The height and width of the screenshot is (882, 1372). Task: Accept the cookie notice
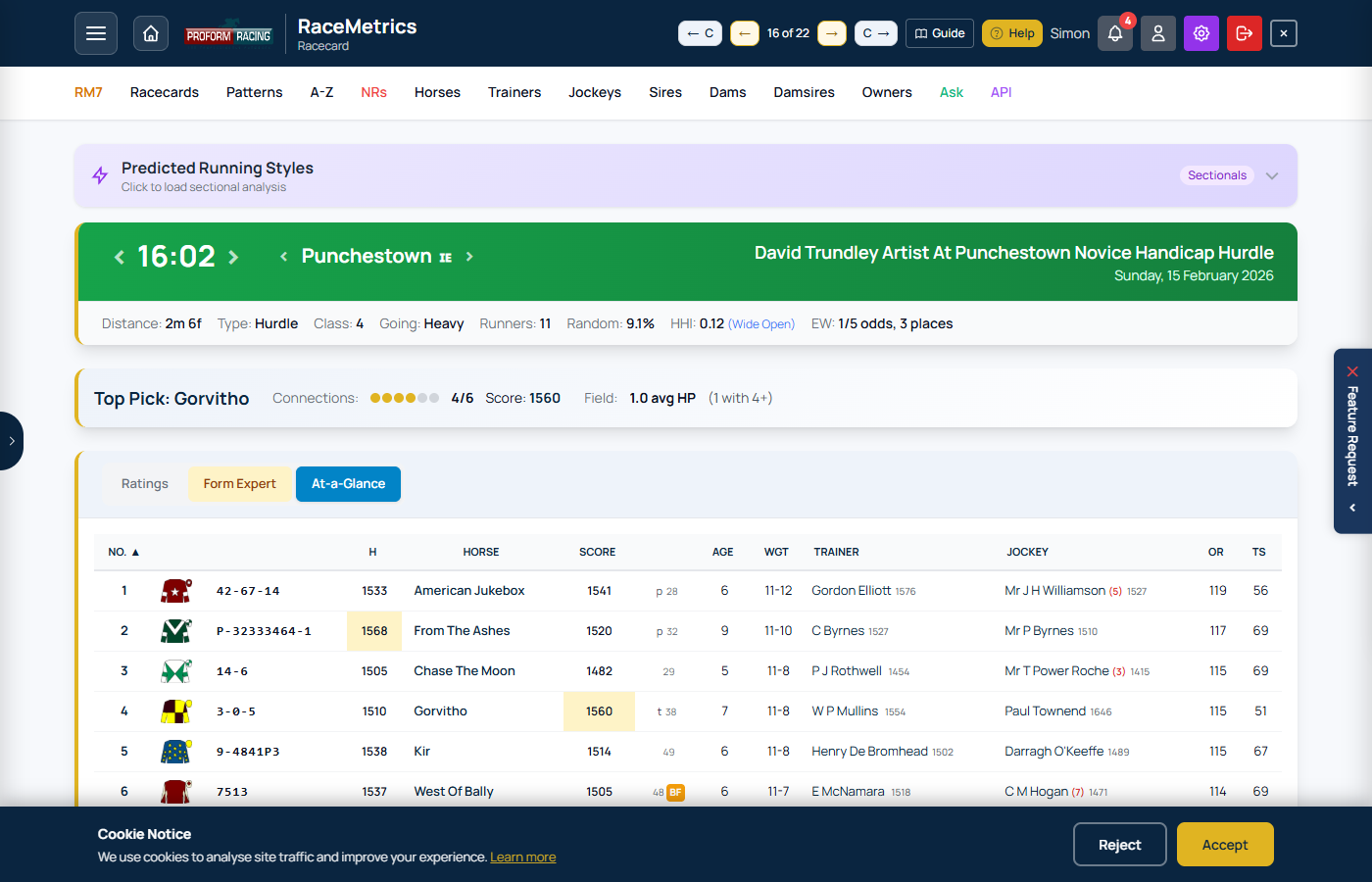point(1225,844)
